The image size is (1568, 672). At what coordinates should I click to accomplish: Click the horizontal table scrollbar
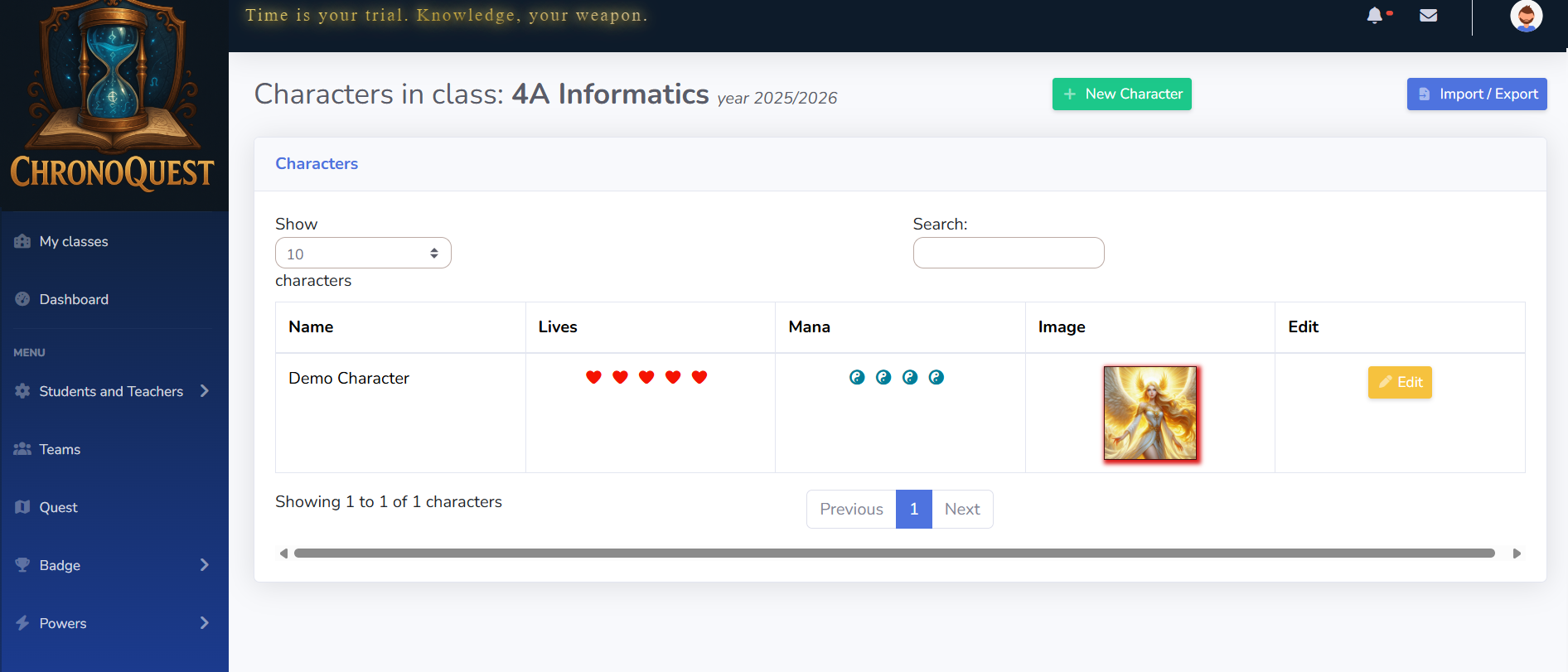pyautogui.click(x=894, y=554)
